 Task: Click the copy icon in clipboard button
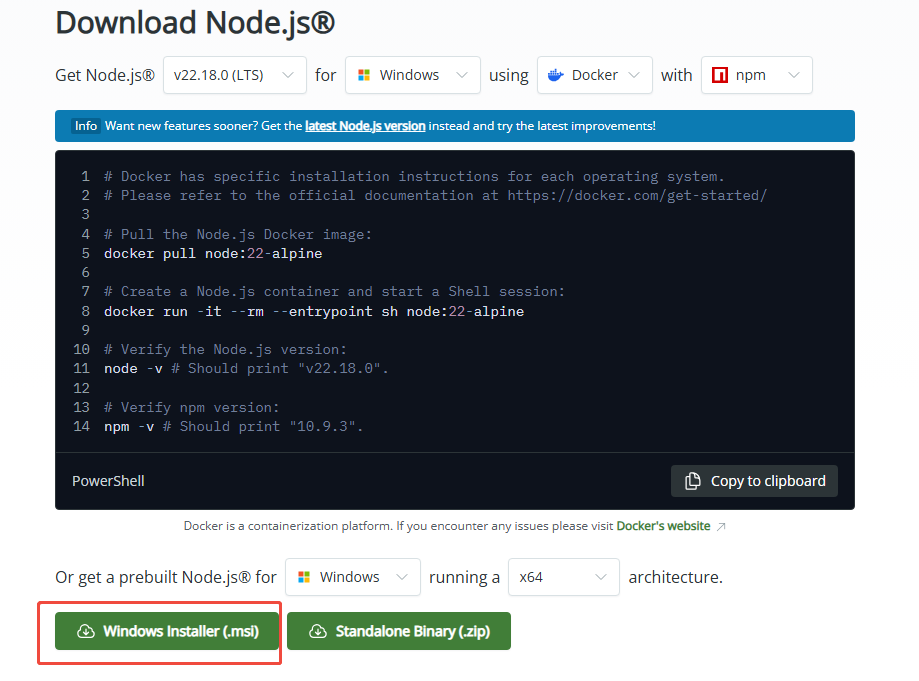pyautogui.click(x=693, y=481)
